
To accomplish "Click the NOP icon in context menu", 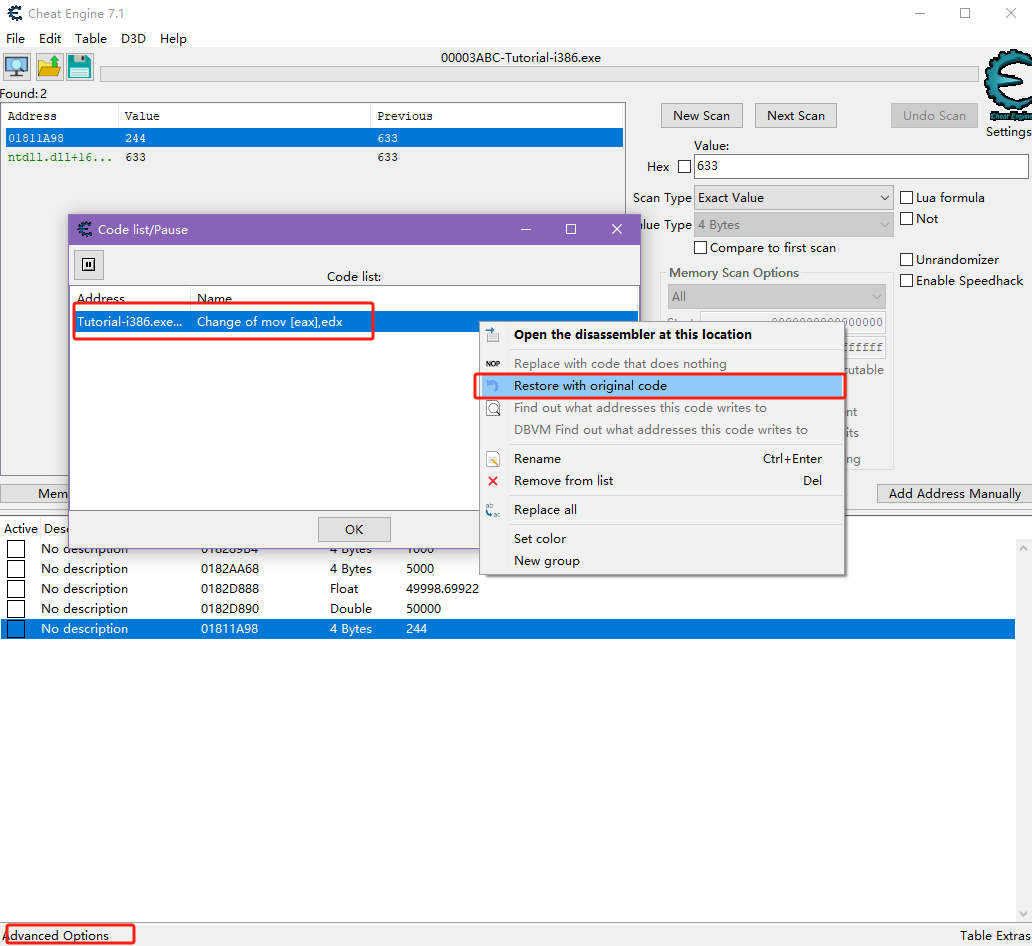I will point(493,364).
